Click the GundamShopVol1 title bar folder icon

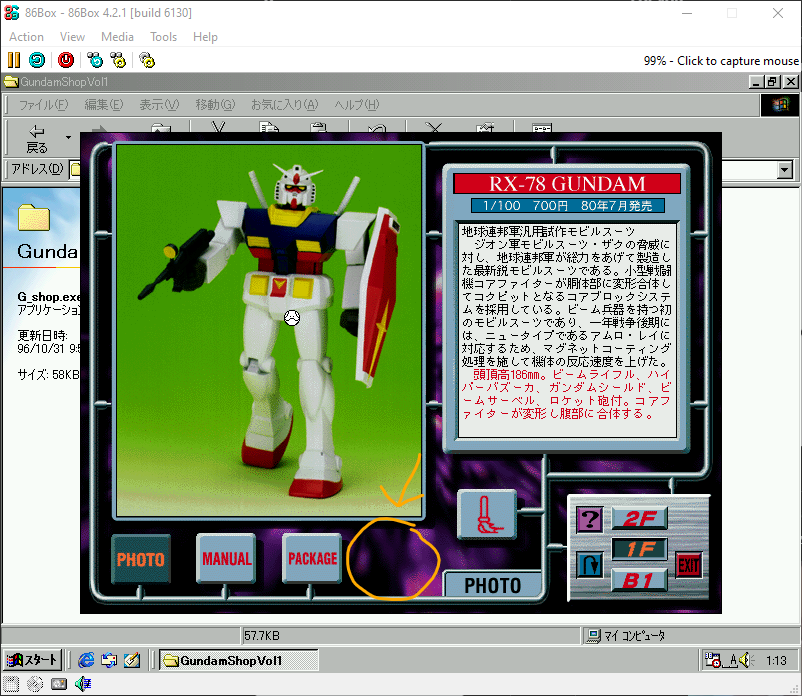[11, 82]
